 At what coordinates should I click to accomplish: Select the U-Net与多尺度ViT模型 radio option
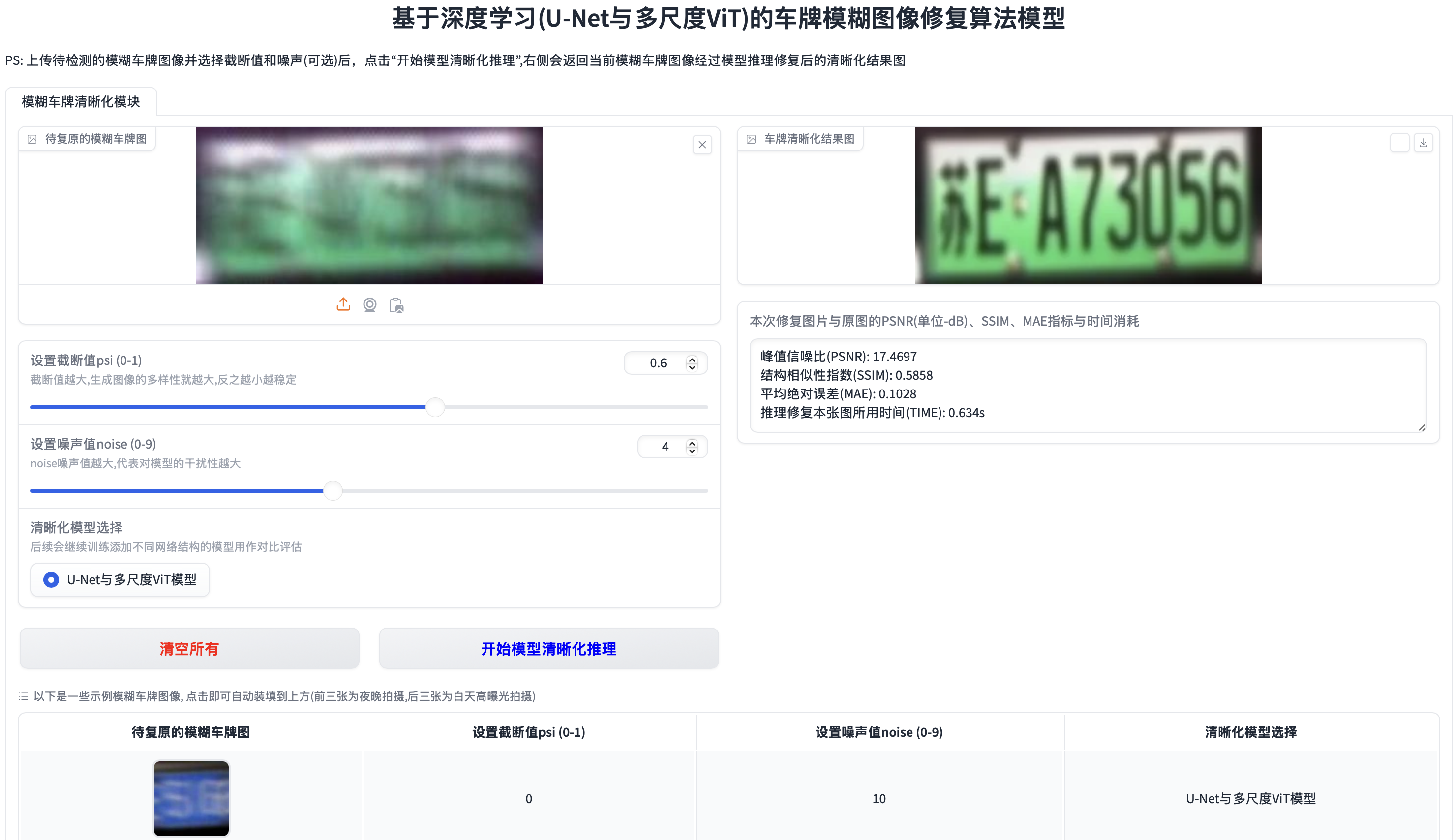[51, 579]
